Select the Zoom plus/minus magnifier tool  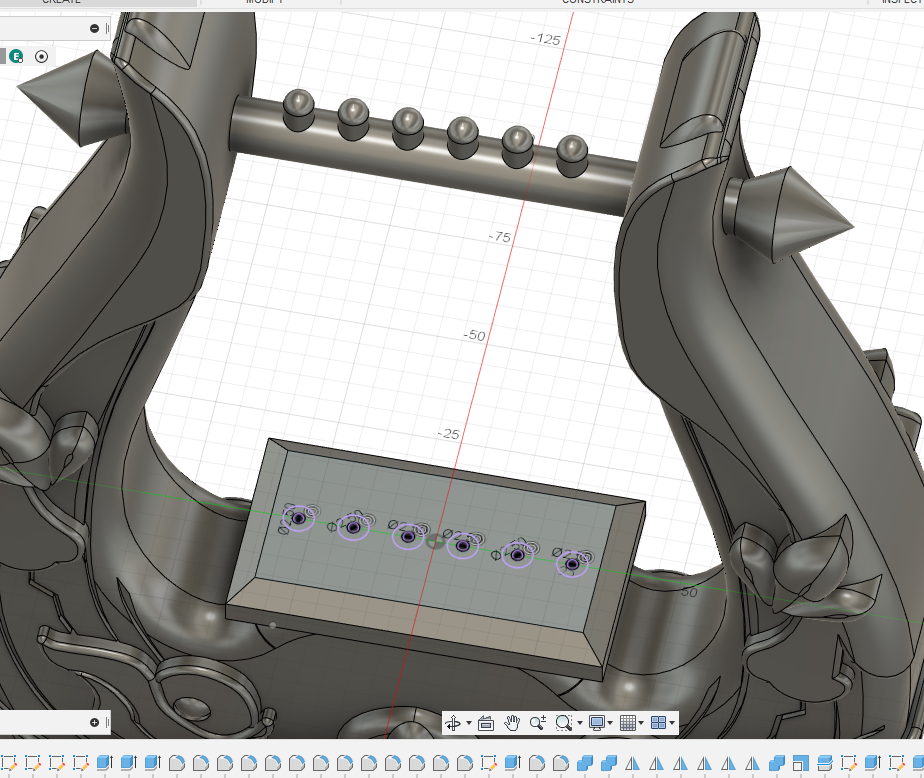click(x=537, y=723)
